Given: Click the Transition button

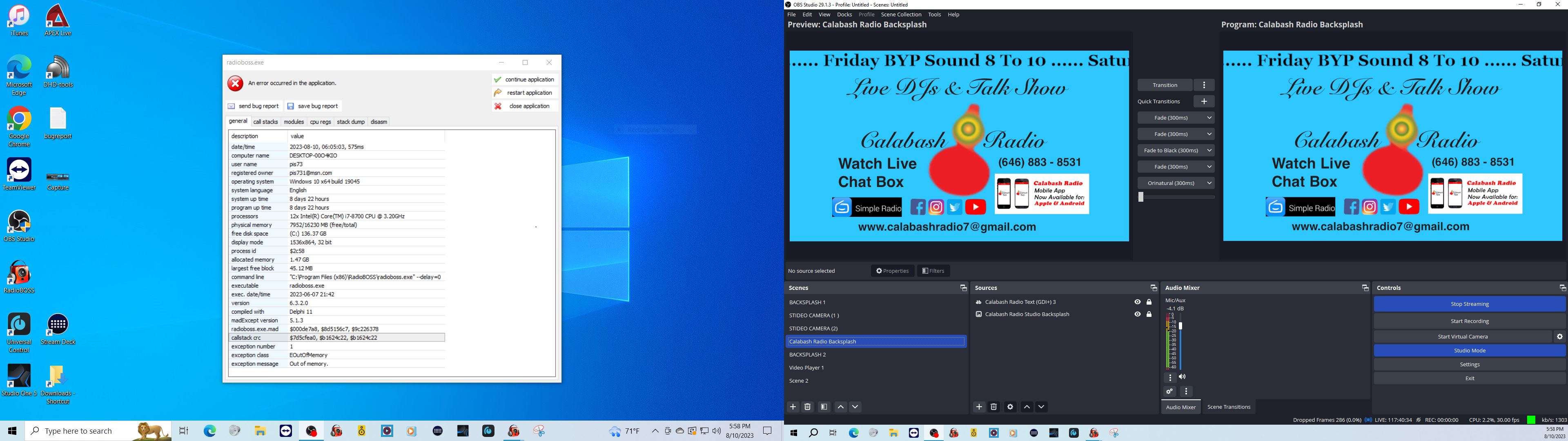Looking at the screenshot, I should [1165, 85].
